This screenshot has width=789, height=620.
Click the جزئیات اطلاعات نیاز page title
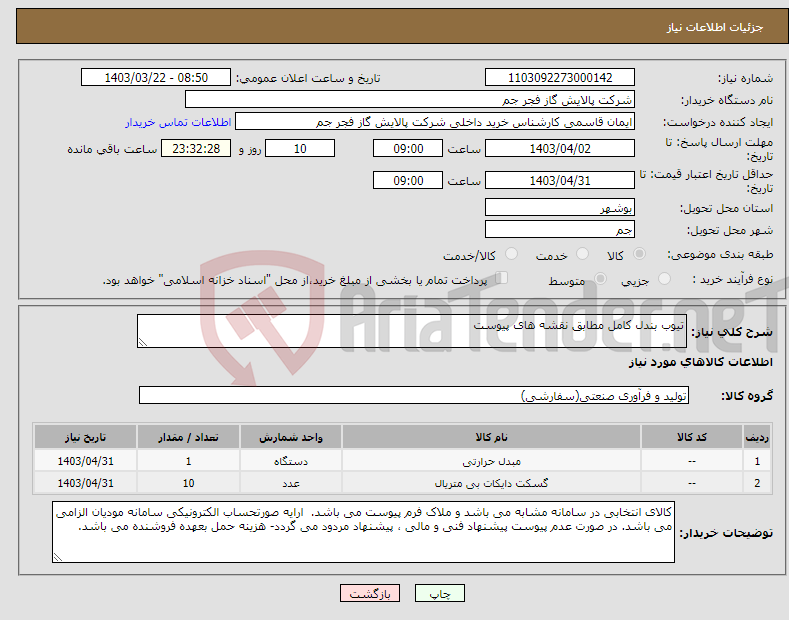[715, 27]
